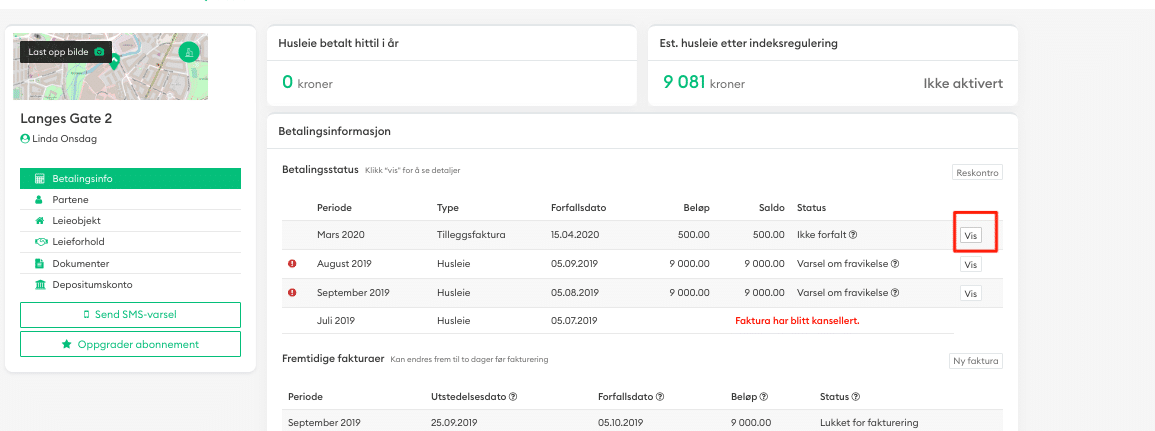Show details for the Mars 2020 invoice

click(970, 236)
